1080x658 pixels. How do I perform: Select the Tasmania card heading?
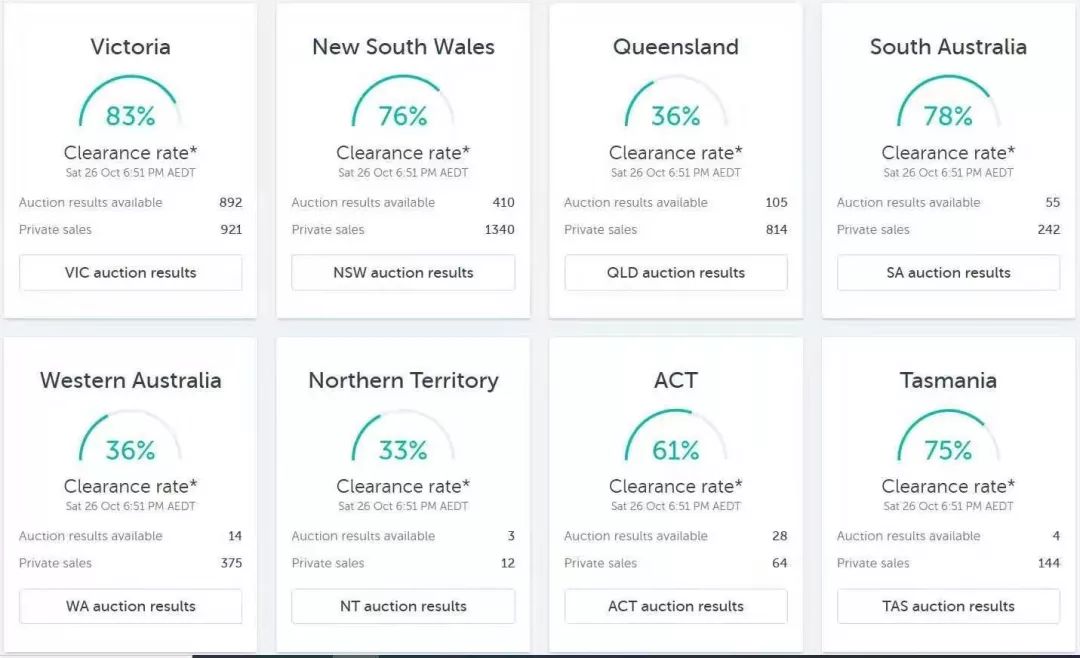click(x=948, y=380)
